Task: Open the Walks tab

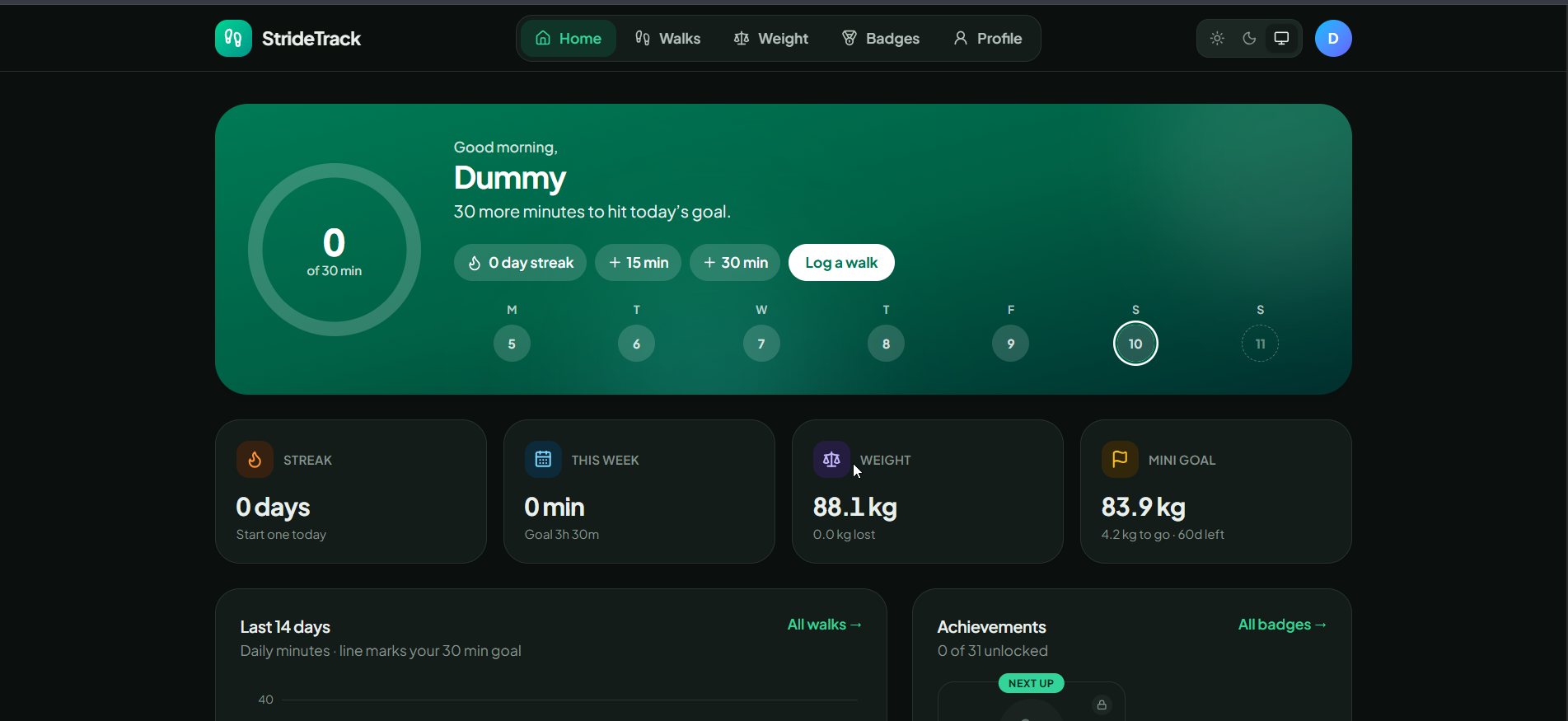Action: 667,39
